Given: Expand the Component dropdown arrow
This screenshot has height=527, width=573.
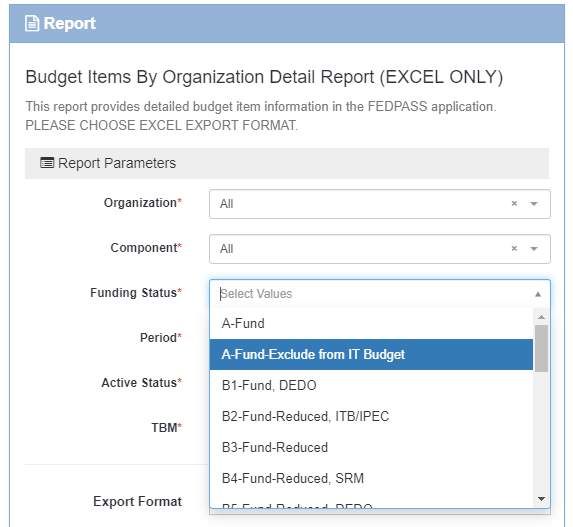Looking at the screenshot, I should (x=534, y=249).
